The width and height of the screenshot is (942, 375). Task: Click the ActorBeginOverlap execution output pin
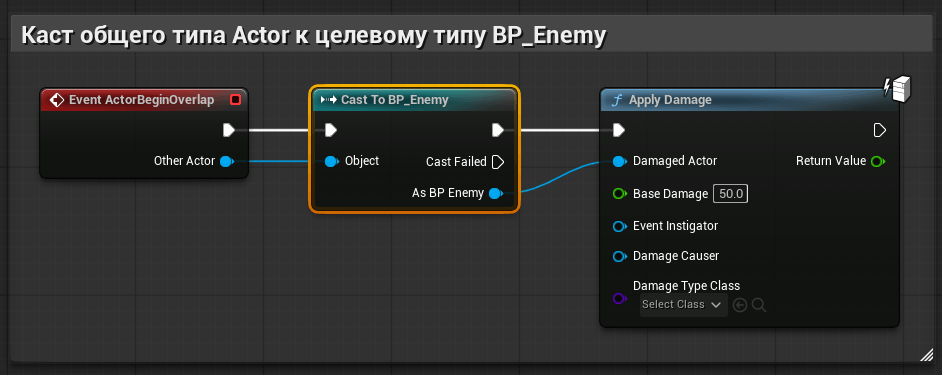coord(229,130)
